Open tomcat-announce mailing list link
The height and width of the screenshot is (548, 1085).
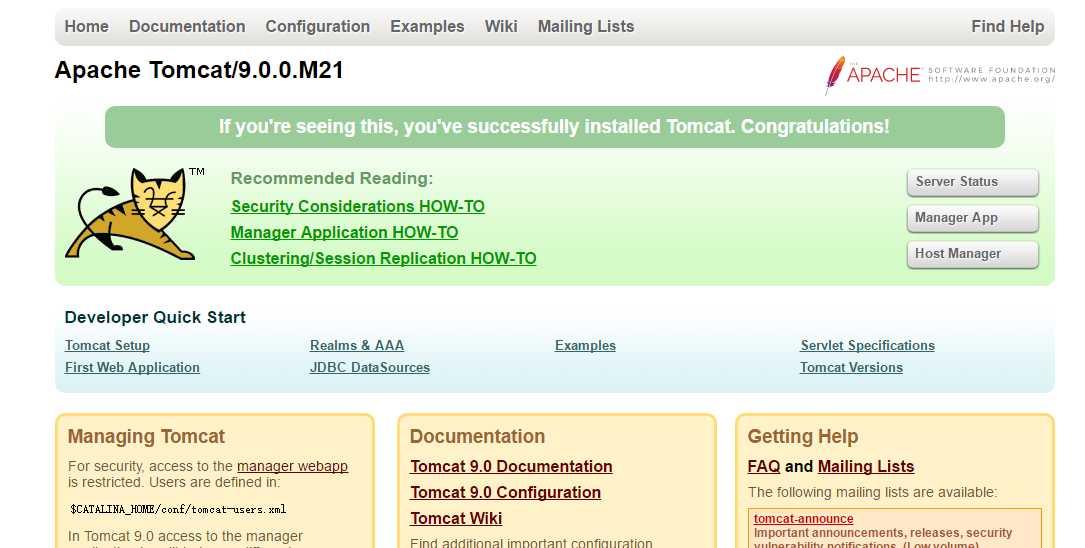(803, 519)
